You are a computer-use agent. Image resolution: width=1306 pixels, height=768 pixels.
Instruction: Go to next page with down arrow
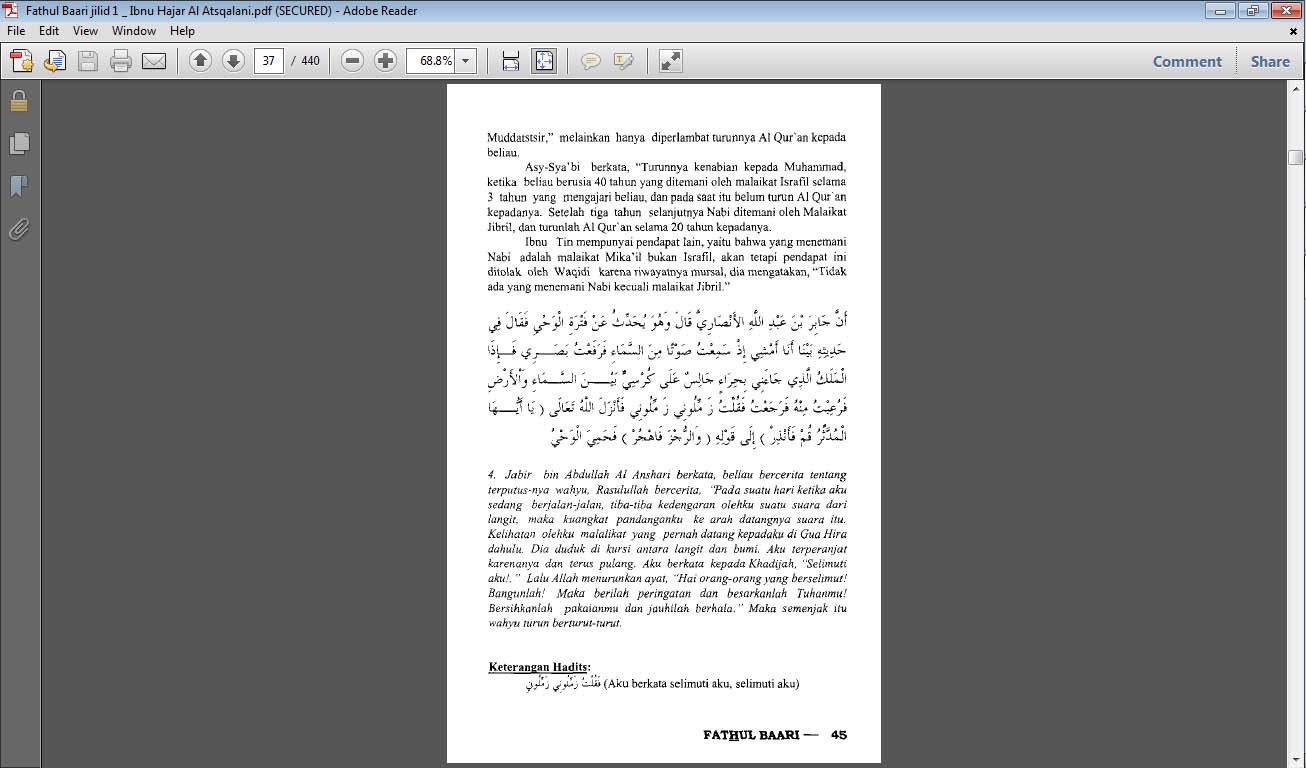point(231,61)
